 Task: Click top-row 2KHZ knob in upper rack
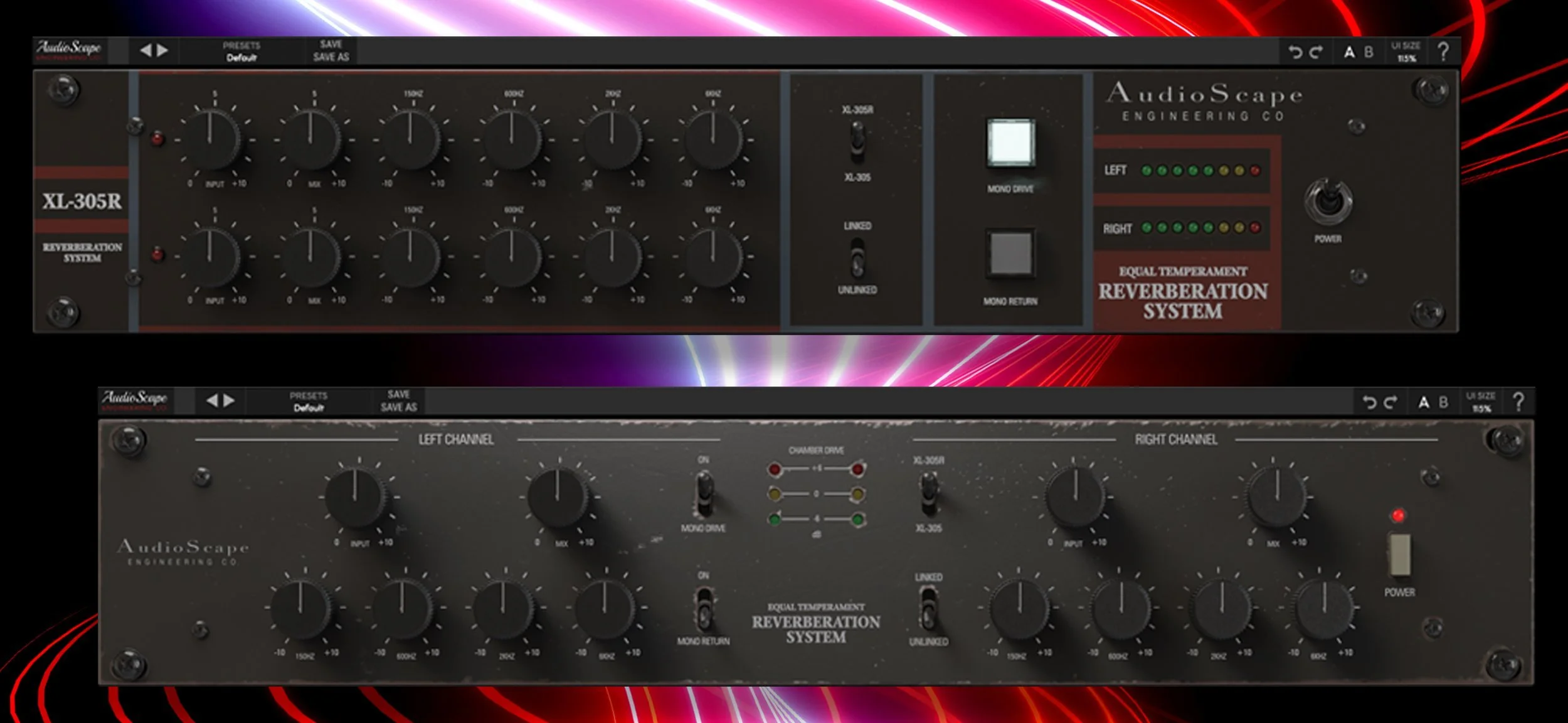(x=612, y=139)
